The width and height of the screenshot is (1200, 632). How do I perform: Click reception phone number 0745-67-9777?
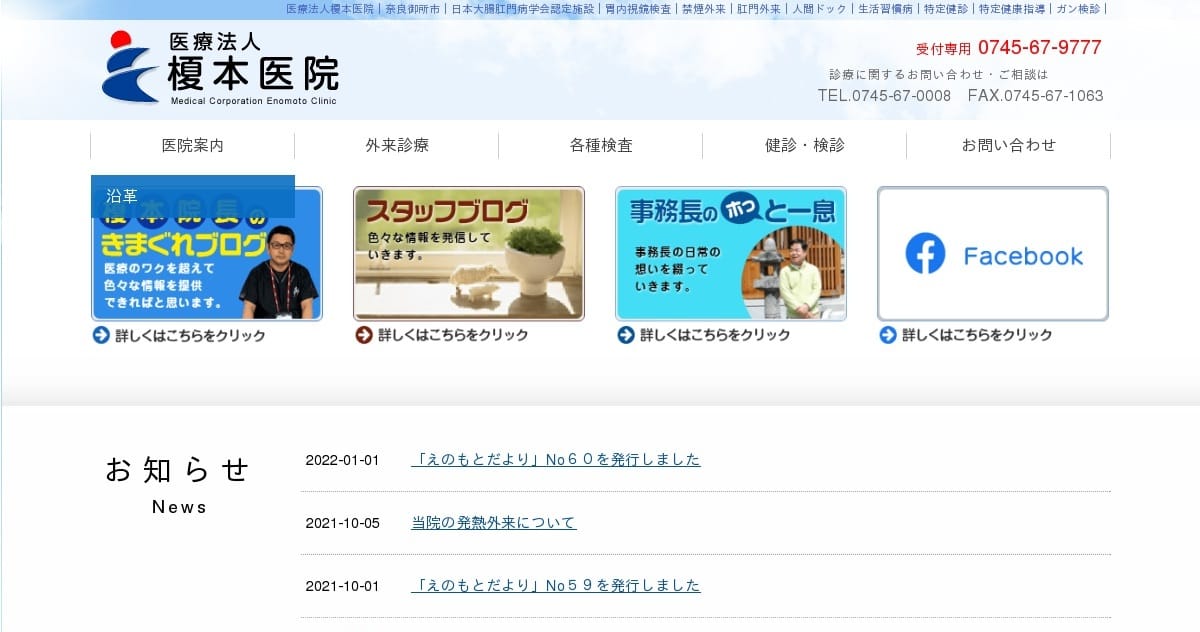(x=1039, y=47)
